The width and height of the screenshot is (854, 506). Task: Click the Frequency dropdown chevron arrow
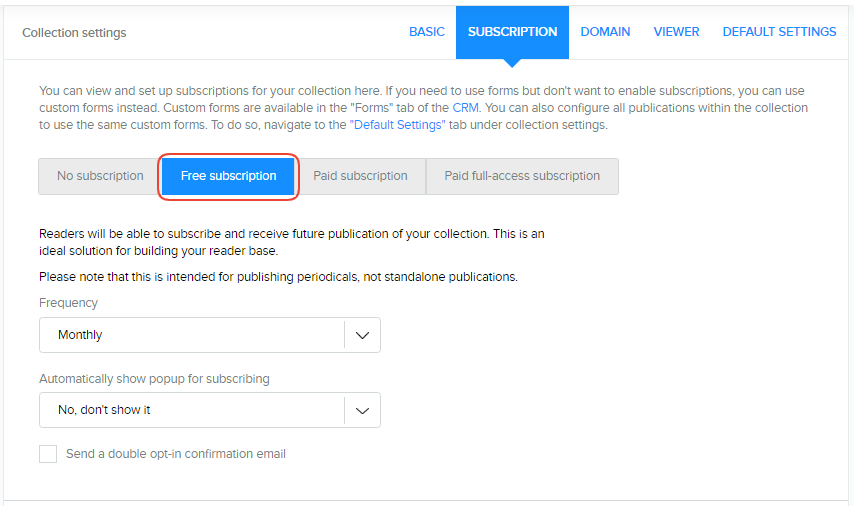(362, 335)
